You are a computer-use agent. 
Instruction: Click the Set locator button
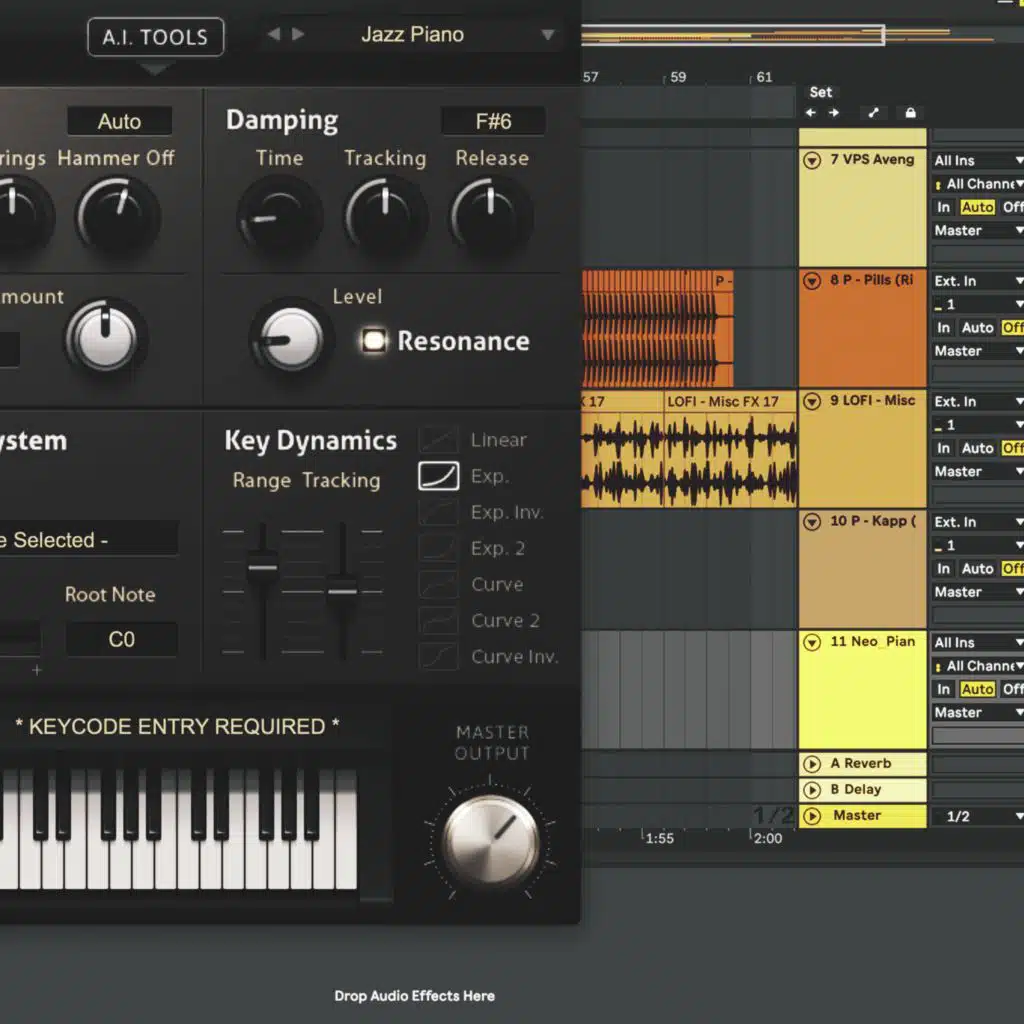[x=820, y=92]
